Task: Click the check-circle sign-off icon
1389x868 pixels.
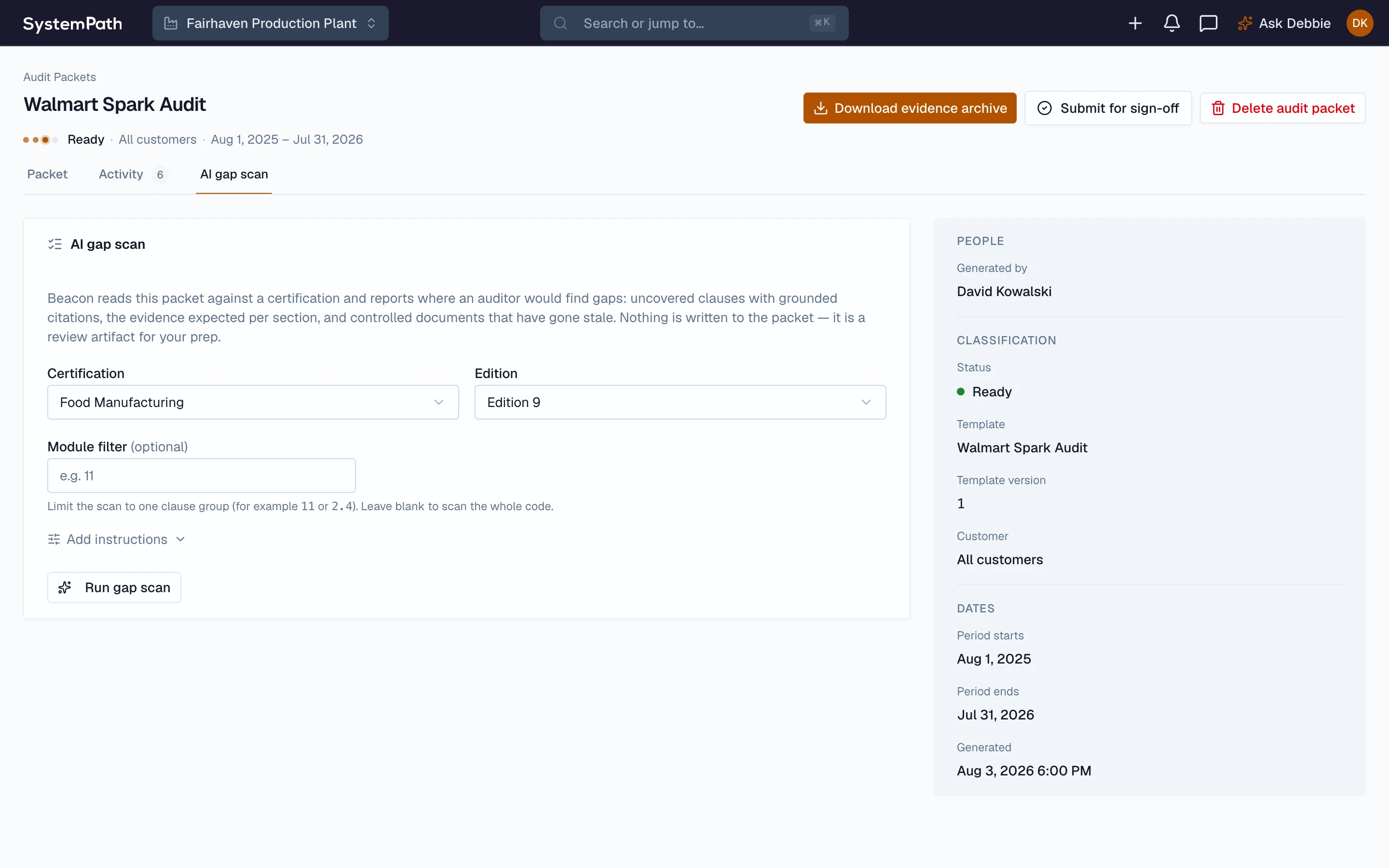Action: click(x=1045, y=108)
